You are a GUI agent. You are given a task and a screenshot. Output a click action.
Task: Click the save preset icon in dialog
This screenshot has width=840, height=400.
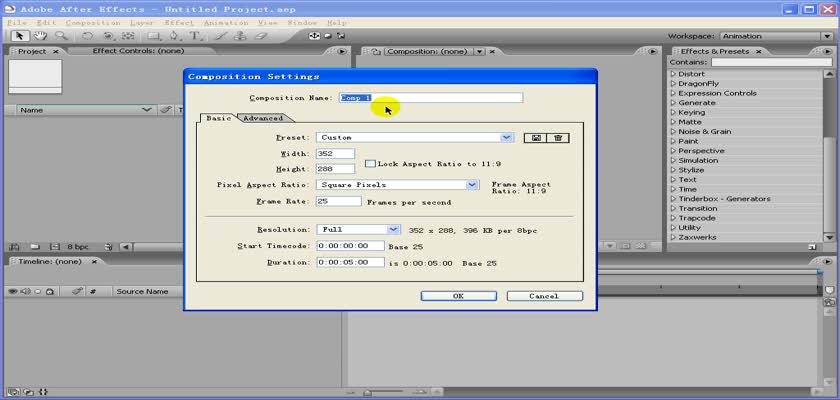point(536,138)
